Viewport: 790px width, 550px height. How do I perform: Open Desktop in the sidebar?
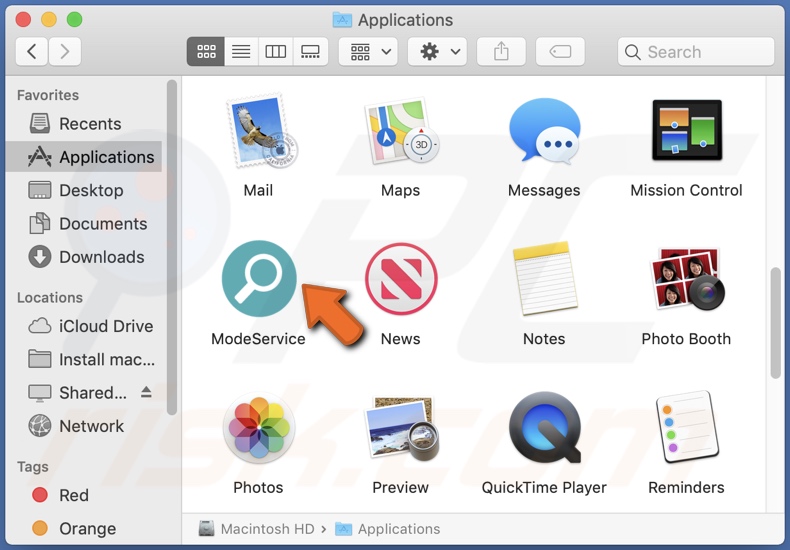(84, 190)
